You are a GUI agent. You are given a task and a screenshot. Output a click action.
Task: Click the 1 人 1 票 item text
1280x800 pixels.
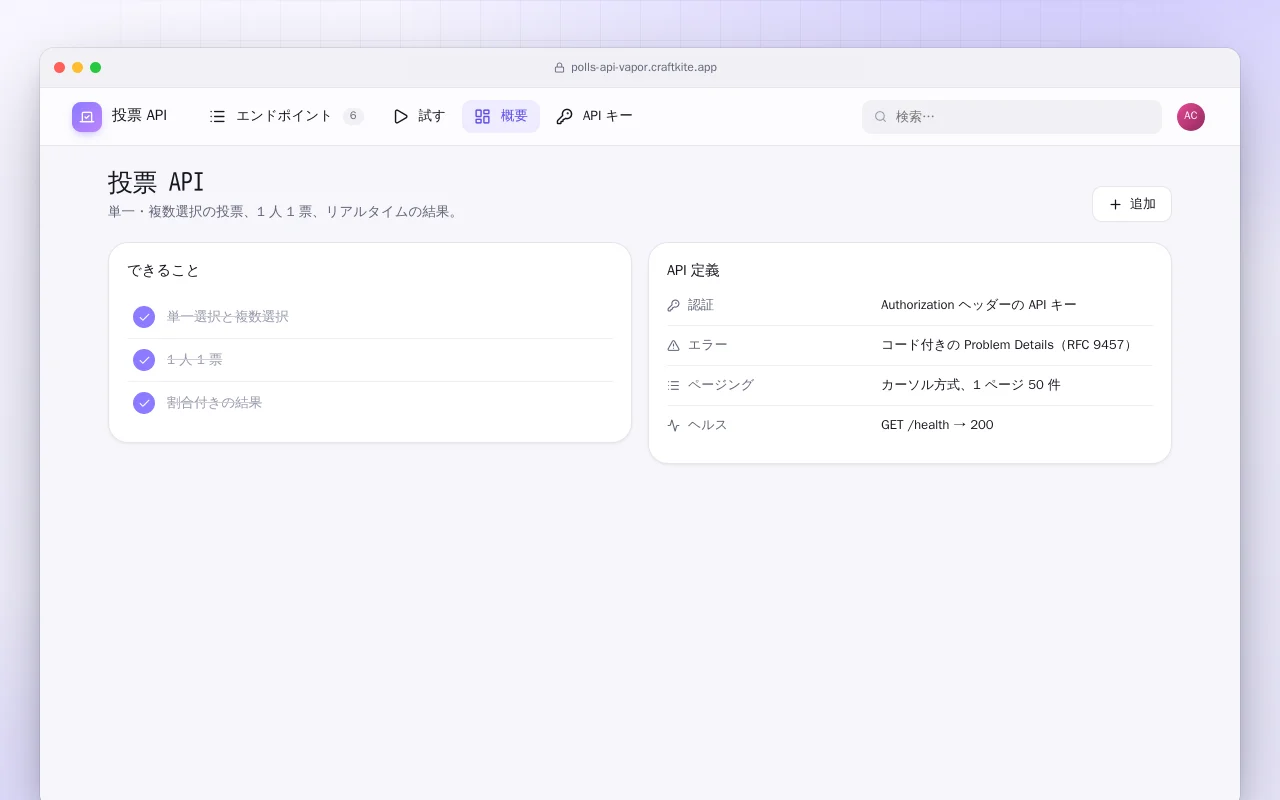tap(195, 360)
